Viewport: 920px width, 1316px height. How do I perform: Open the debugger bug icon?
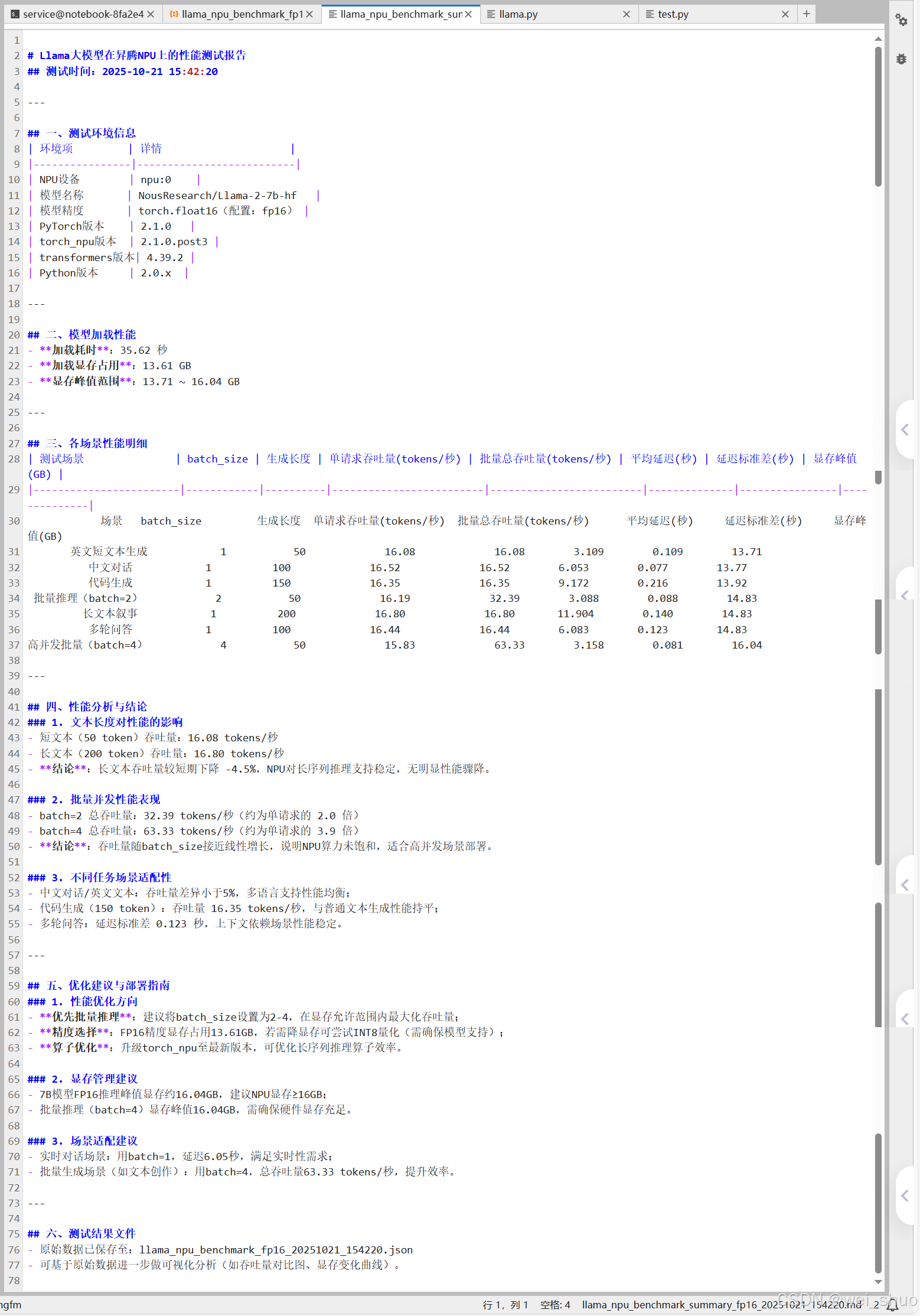pos(901,58)
